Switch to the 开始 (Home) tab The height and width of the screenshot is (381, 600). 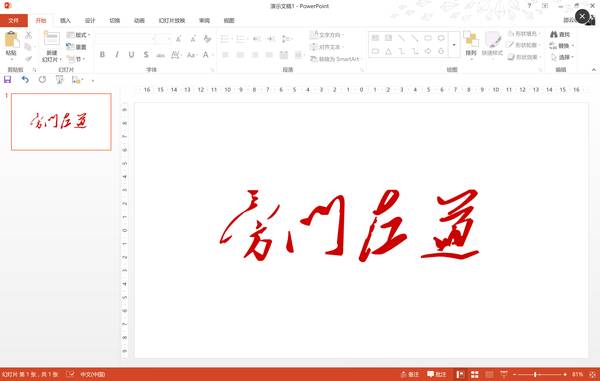41,21
